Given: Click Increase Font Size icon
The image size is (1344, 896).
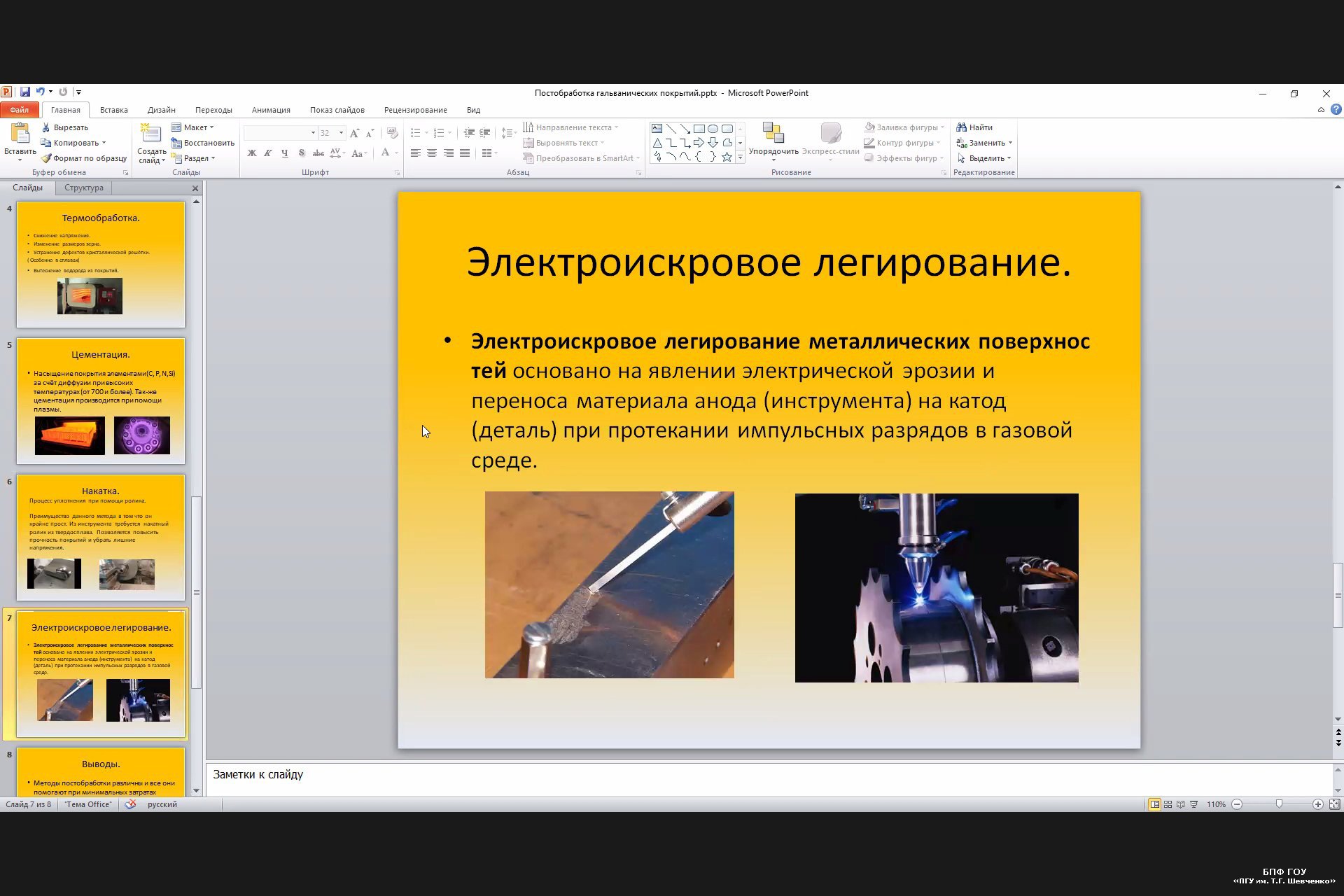Looking at the screenshot, I should point(354,133).
